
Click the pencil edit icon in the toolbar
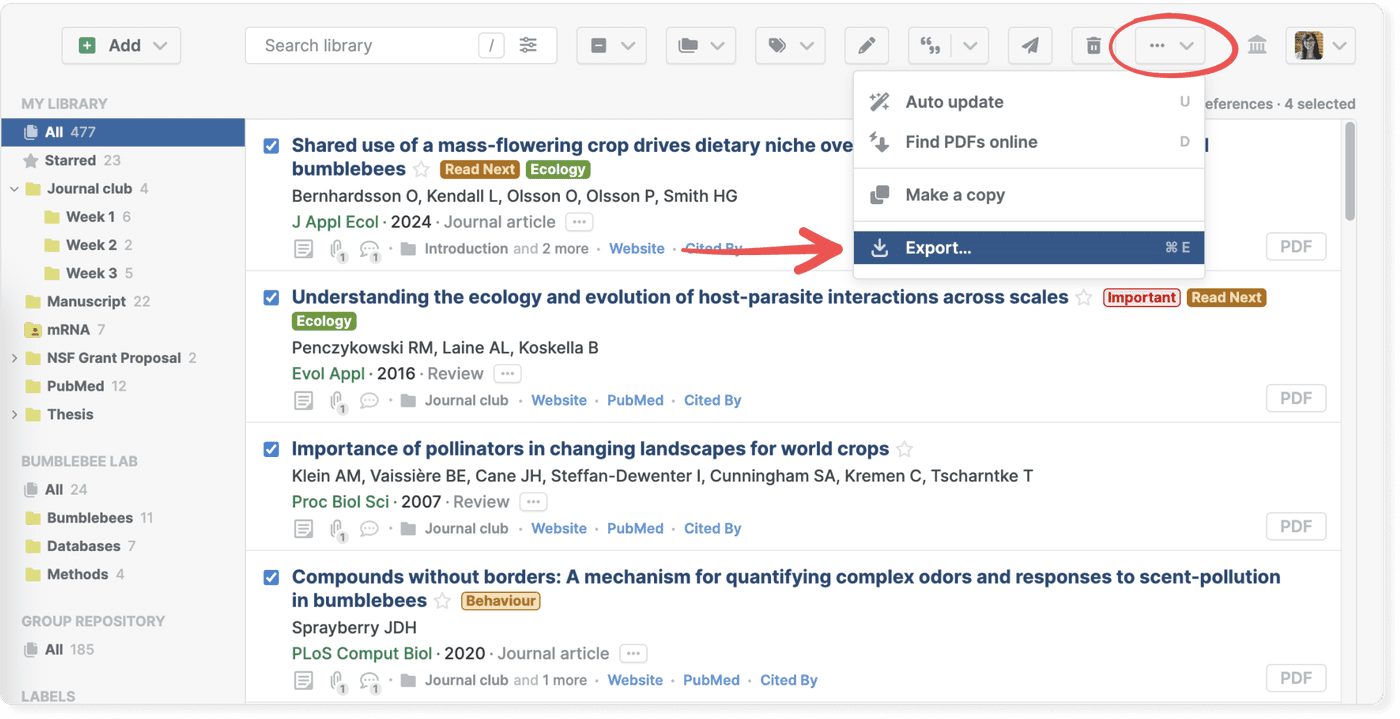coord(866,45)
